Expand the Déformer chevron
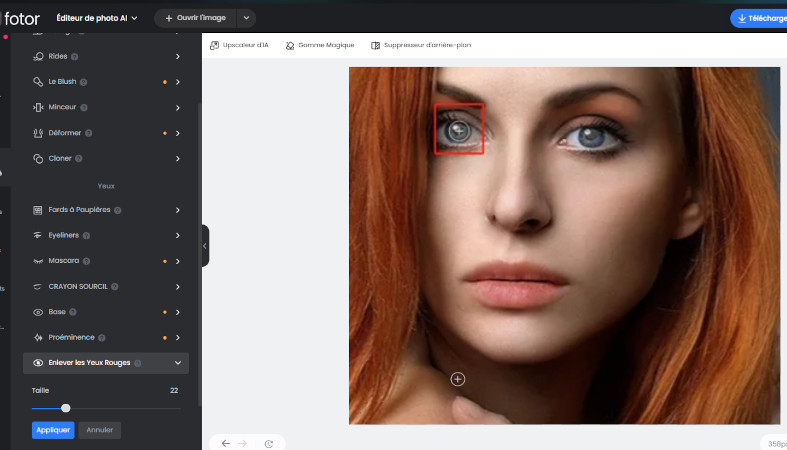Screen dimensions: 787x450 tap(178, 133)
